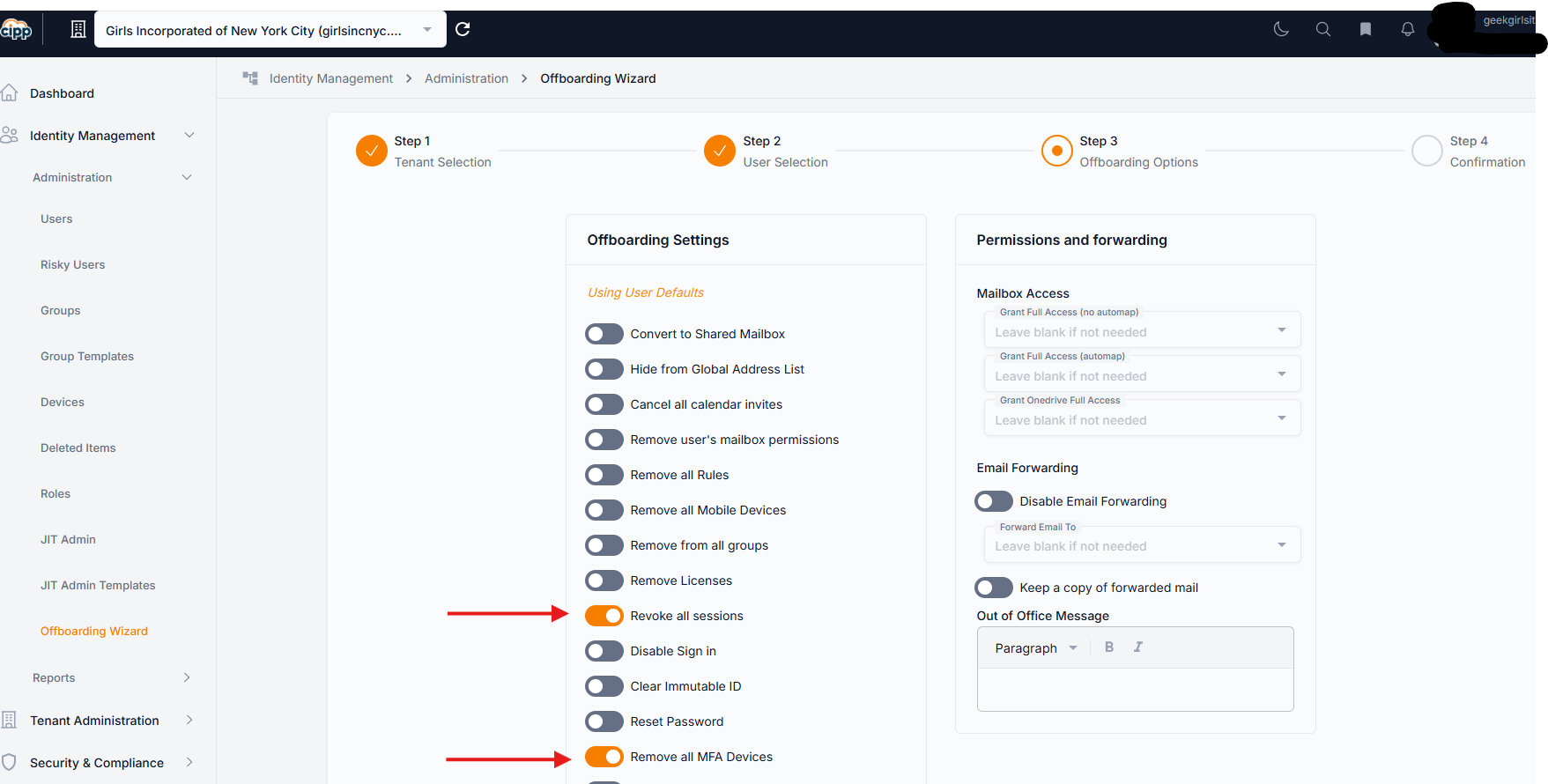Viewport: 1548px width, 784px height.
Task: Open the Risky Users sidebar item
Action: (72, 264)
